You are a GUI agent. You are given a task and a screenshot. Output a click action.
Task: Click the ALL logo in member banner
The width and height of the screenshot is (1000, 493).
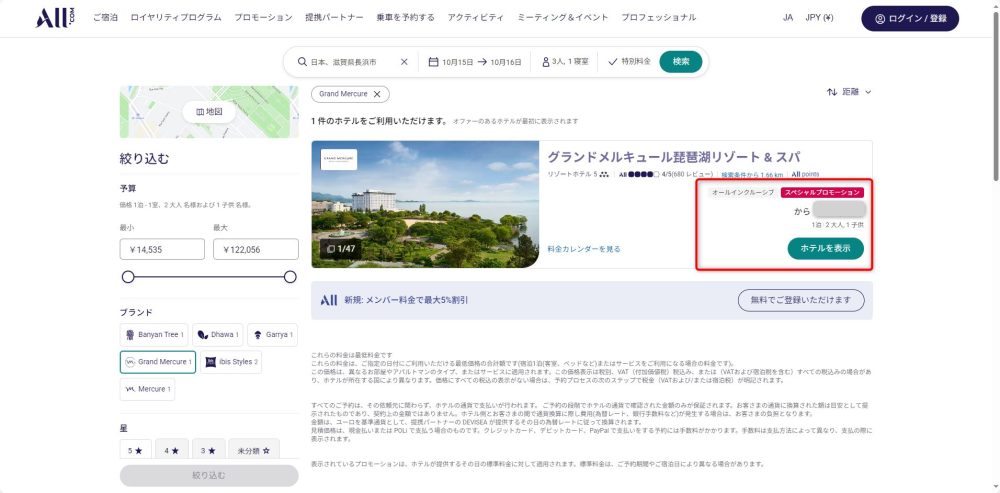[x=328, y=300]
